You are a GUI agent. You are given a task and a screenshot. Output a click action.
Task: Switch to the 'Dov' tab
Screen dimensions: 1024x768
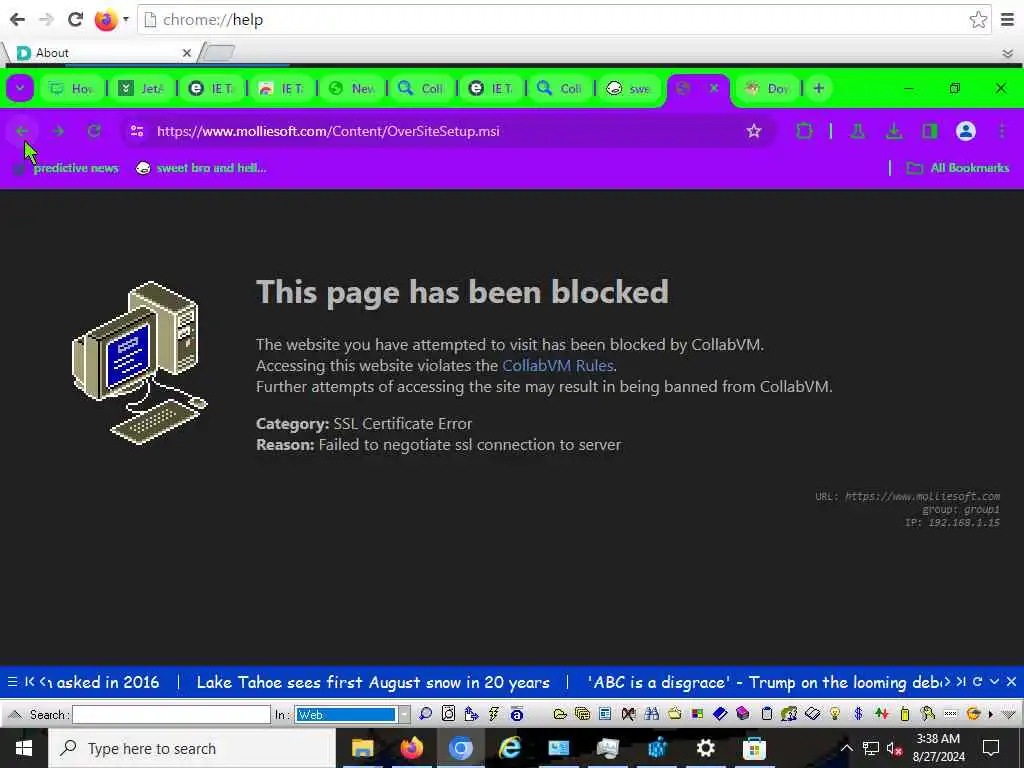tap(769, 89)
